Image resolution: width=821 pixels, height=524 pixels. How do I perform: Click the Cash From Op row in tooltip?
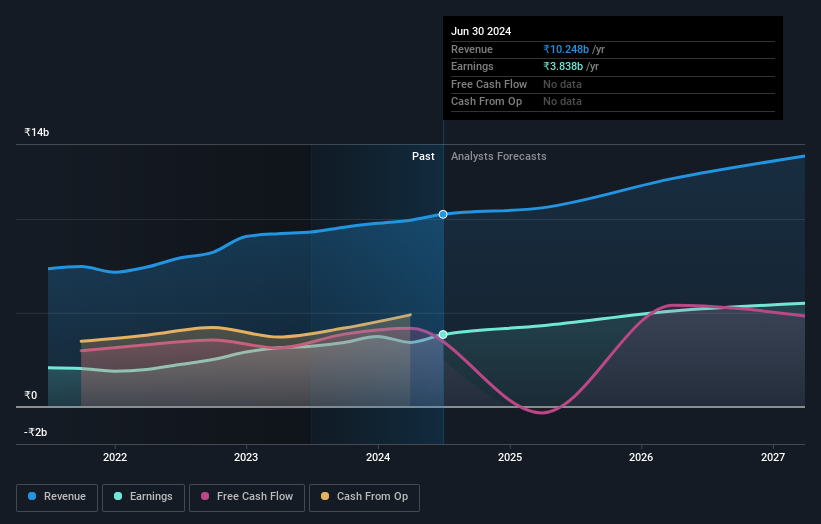613,102
